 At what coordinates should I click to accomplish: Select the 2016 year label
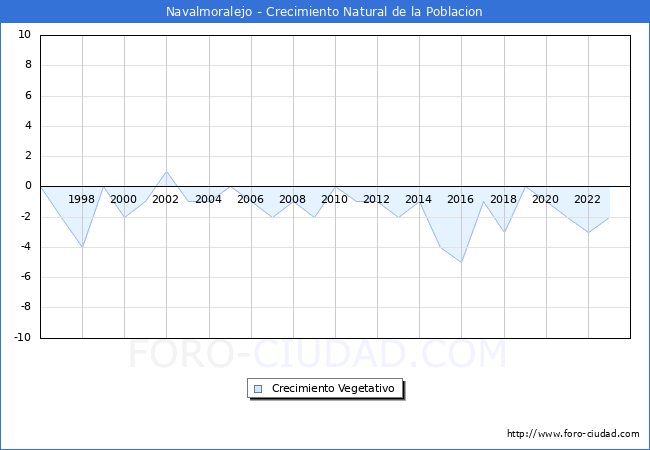(461, 199)
